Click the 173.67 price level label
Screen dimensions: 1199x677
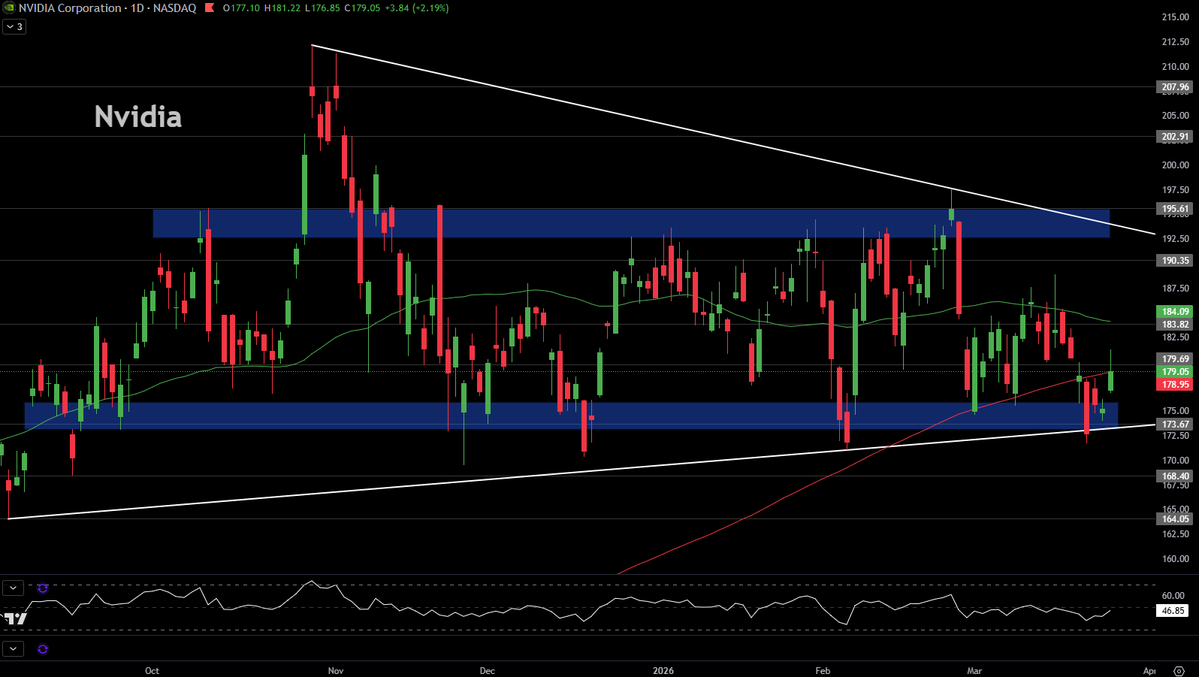(1175, 424)
